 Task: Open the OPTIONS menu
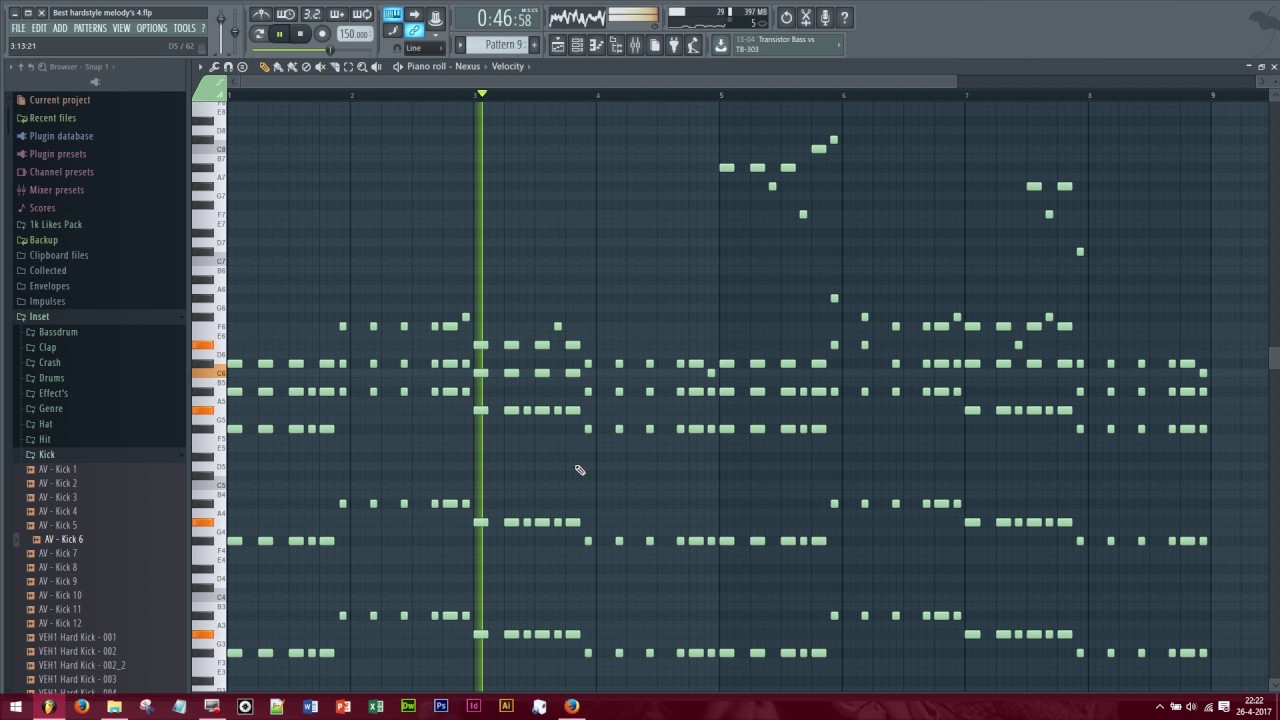point(152,28)
